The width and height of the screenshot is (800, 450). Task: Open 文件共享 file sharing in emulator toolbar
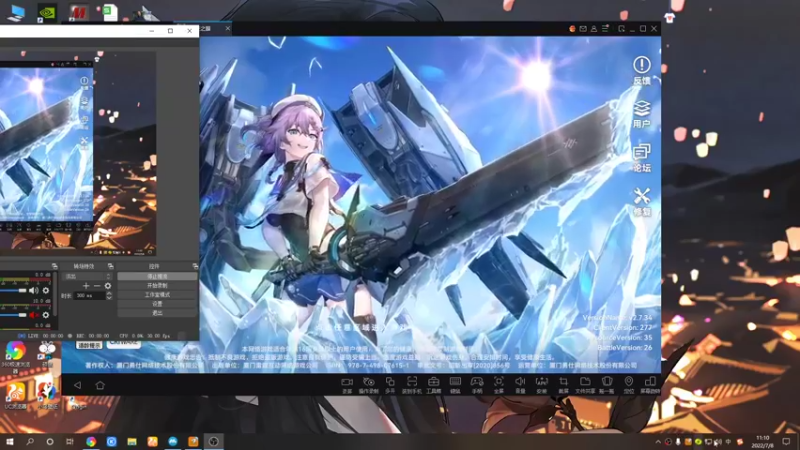pyautogui.click(x=585, y=385)
